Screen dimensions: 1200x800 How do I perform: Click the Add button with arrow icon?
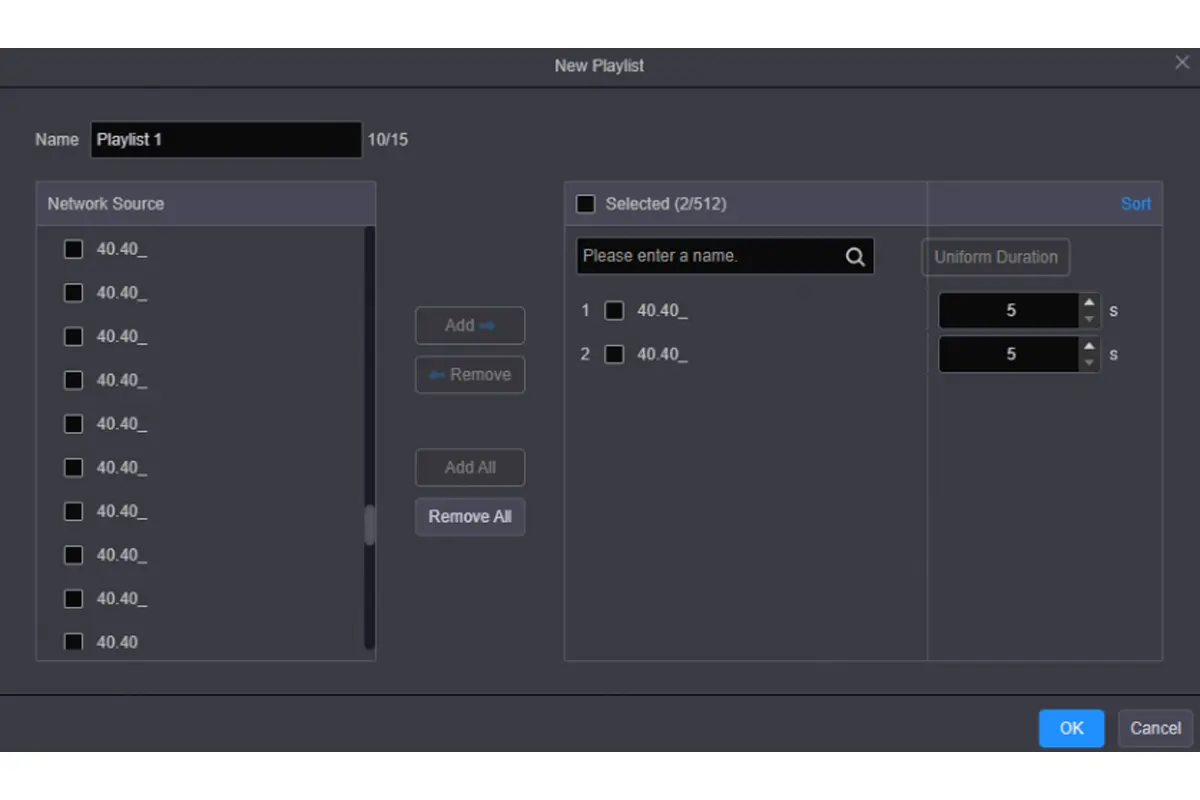click(x=470, y=325)
